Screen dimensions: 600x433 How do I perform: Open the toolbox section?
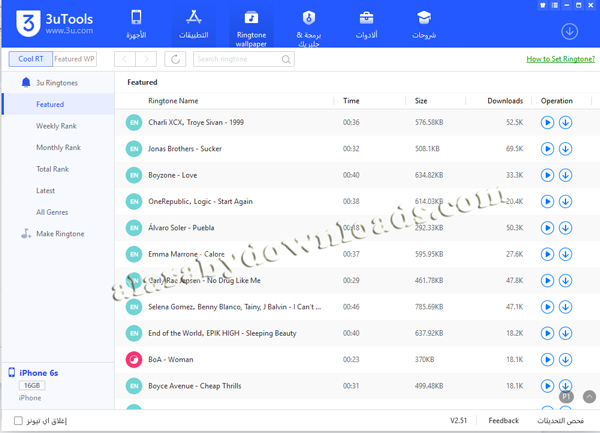(x=366, y=24)
